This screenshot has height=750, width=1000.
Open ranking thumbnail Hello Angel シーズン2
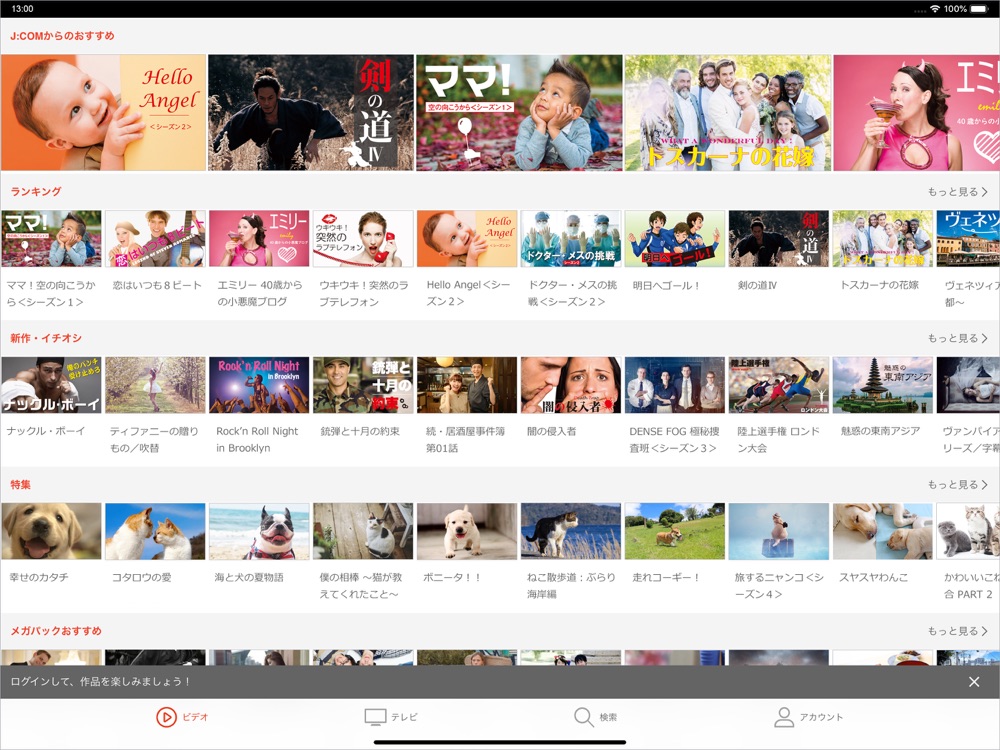coord(467,239)
